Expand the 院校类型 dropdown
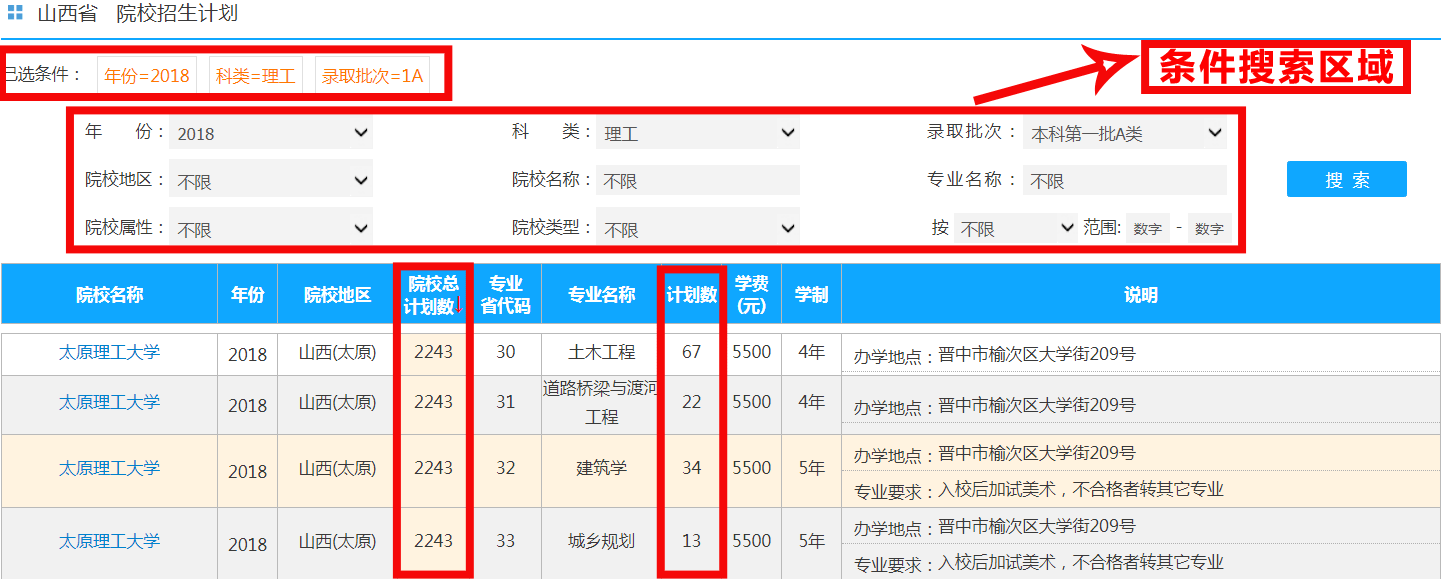This screenshot has width=1444, height=579. click(x=697, y=229)
